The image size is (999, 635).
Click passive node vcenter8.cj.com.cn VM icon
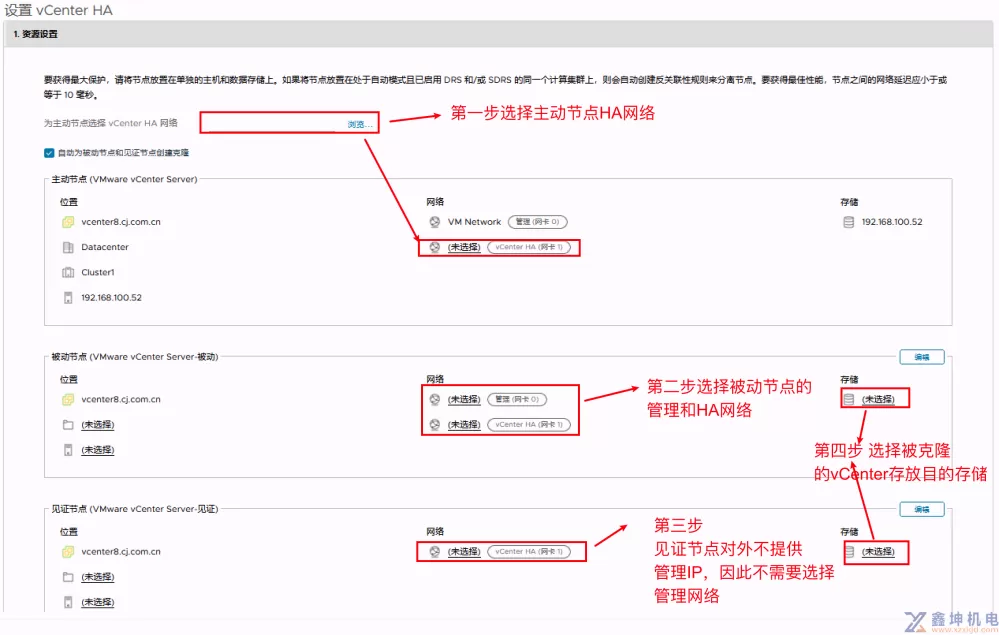click(x=68, y=399)
